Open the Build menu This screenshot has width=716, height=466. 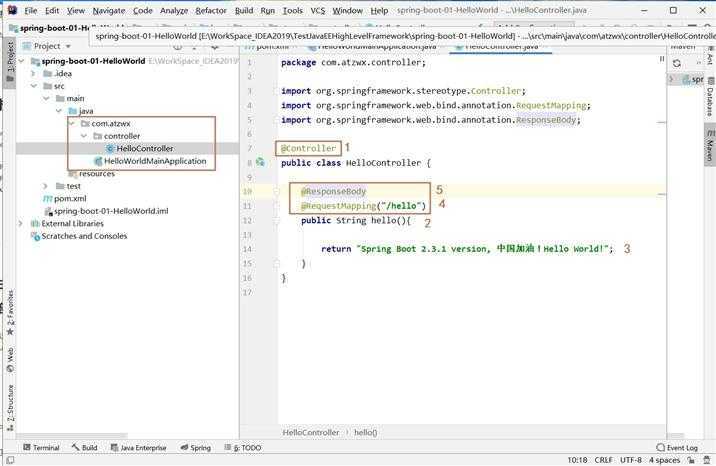point(244,10)
